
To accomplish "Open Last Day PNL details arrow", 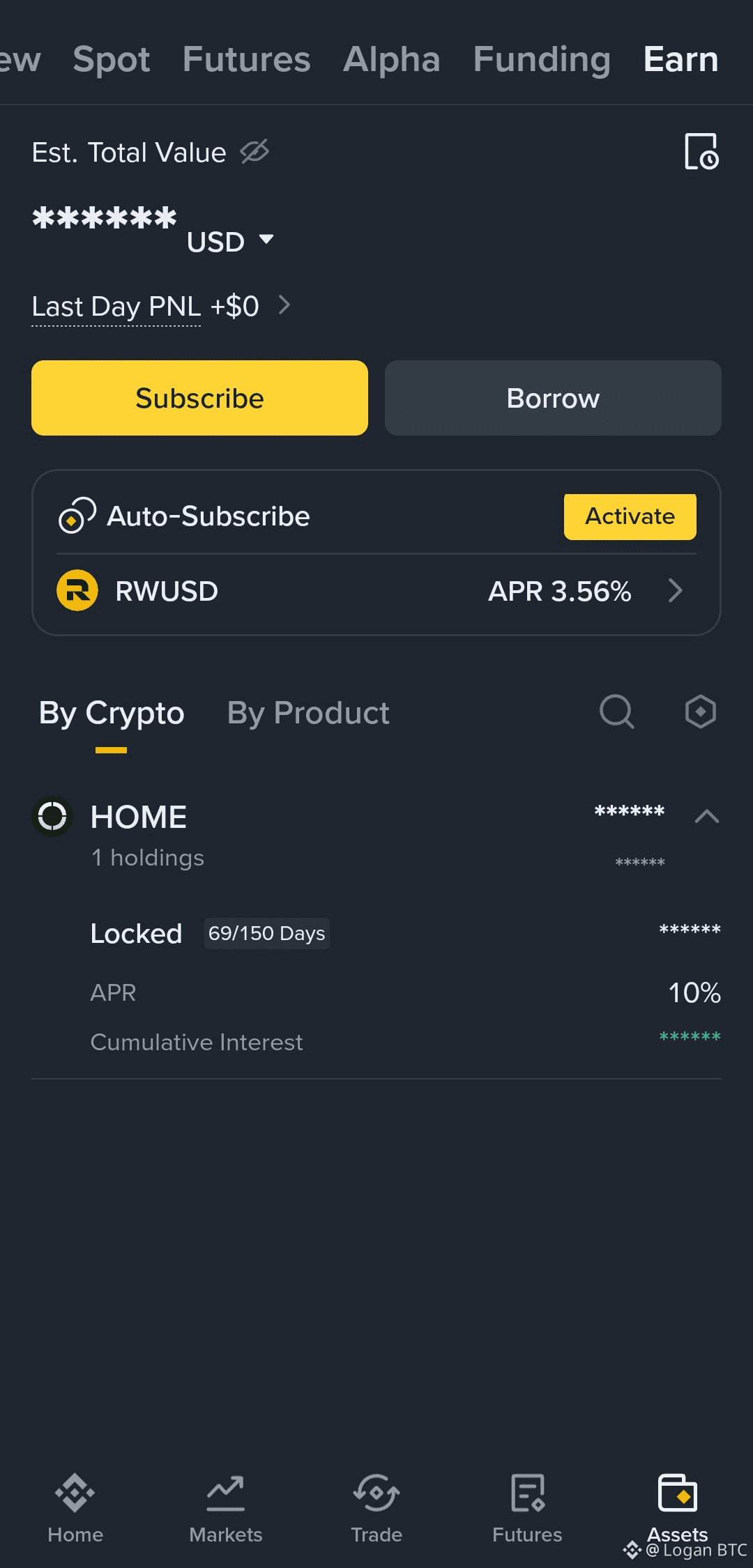I will (284, 305).
